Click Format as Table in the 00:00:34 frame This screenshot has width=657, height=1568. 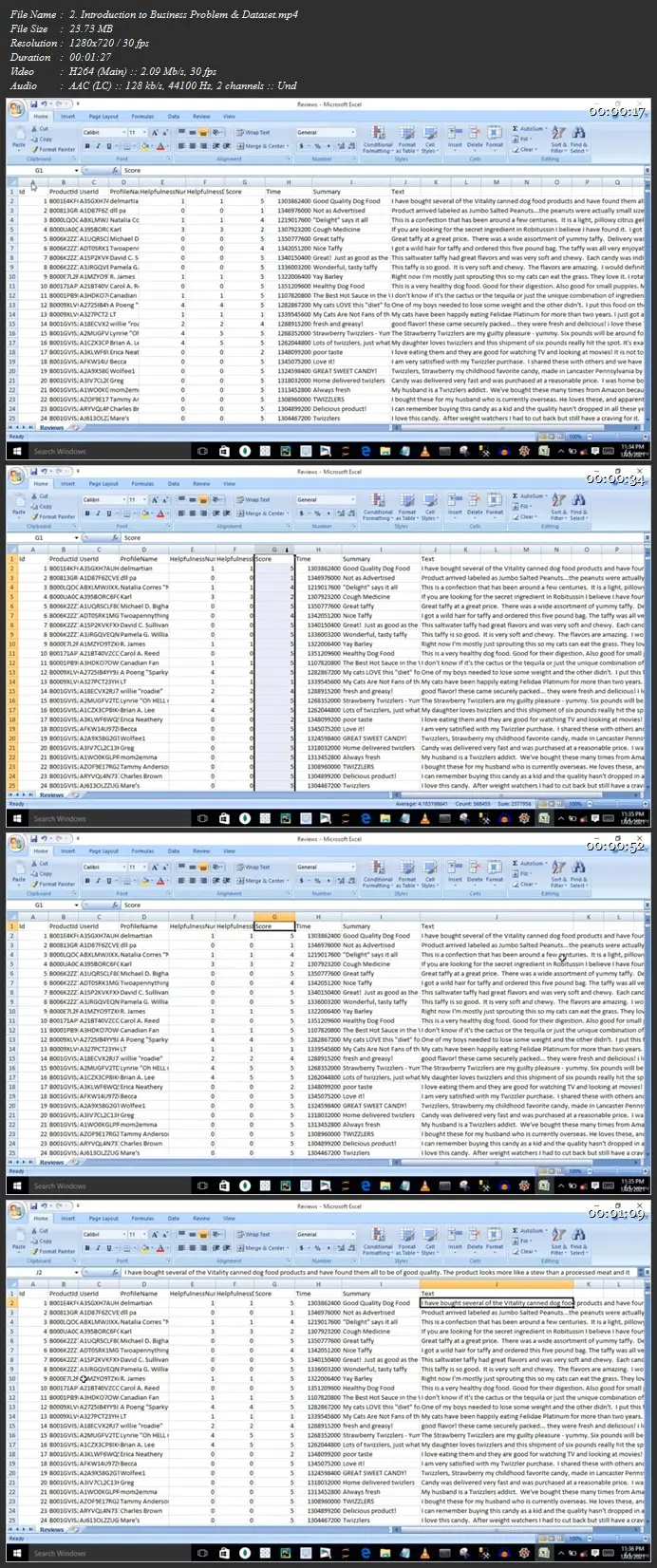coord(406,508)
